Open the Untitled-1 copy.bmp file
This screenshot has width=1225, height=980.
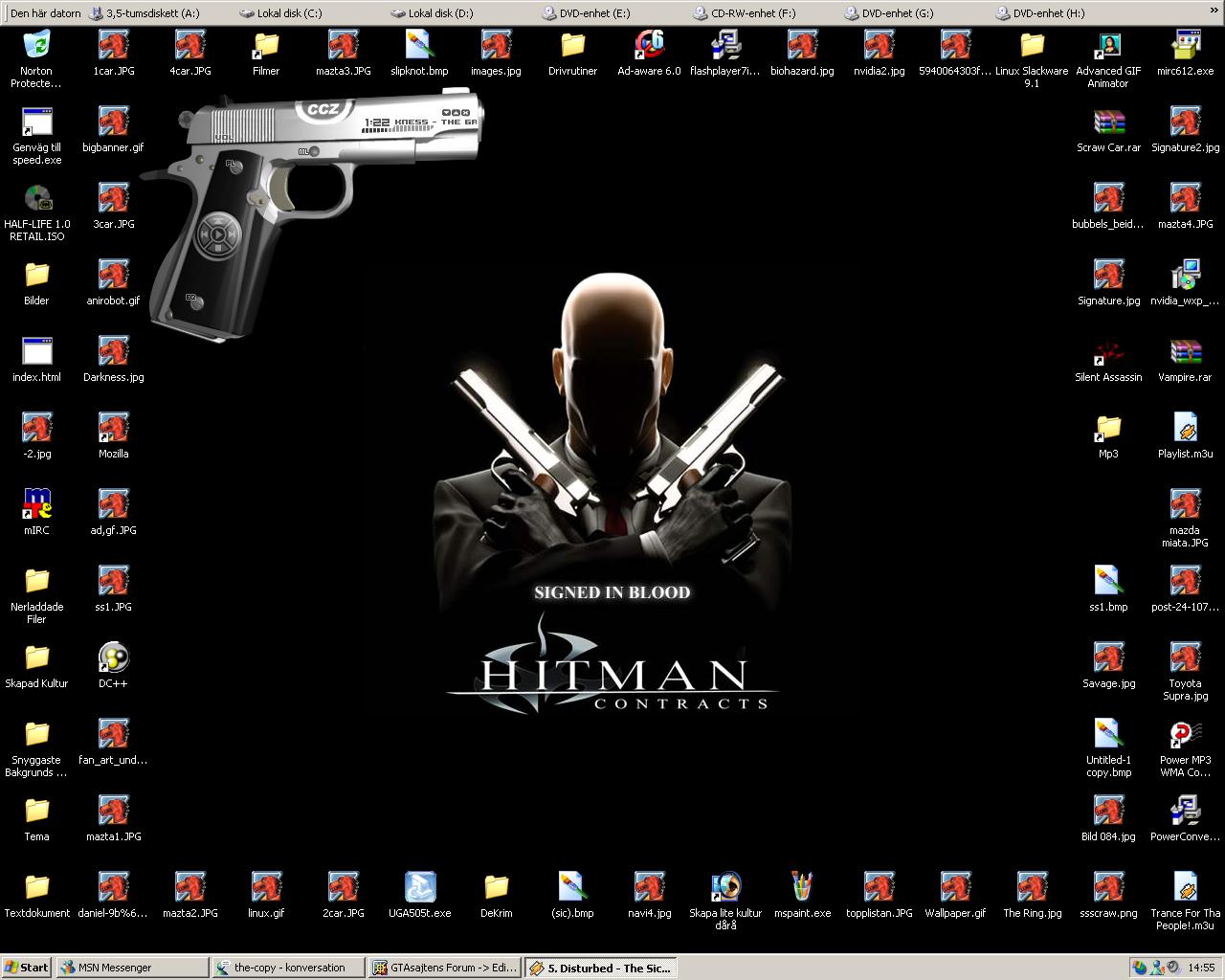[1108, 746]
